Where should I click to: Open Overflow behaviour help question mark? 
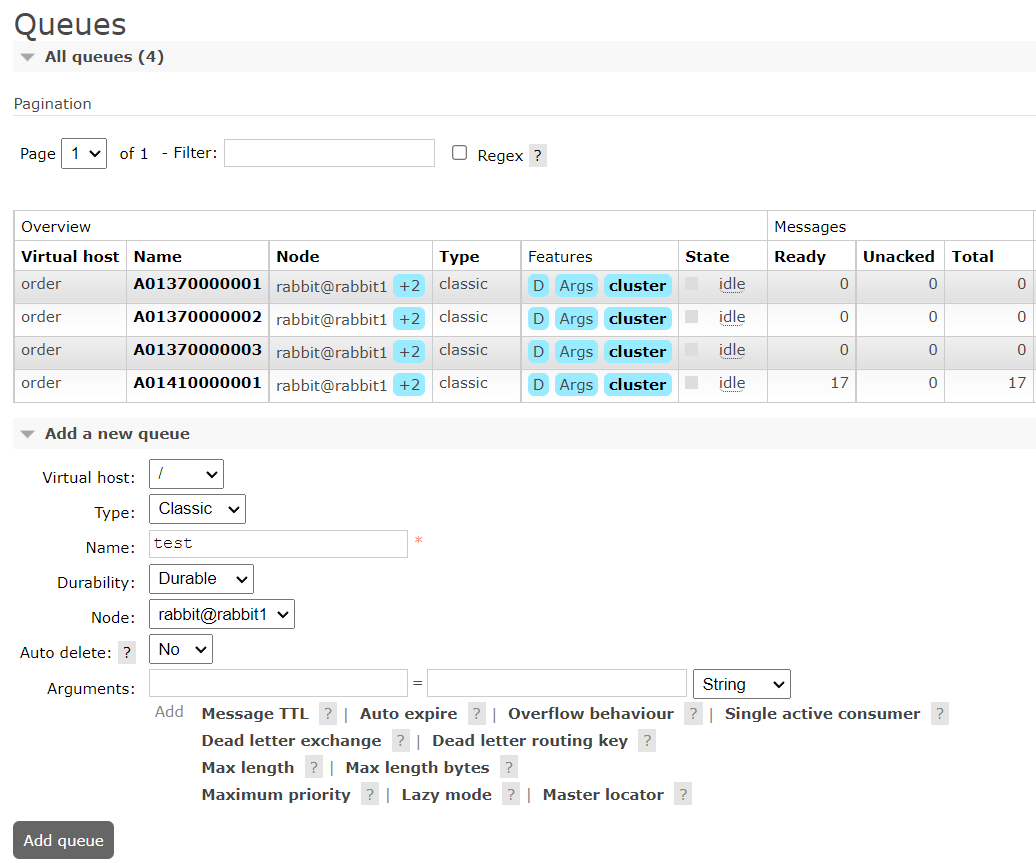pos(693,714)
